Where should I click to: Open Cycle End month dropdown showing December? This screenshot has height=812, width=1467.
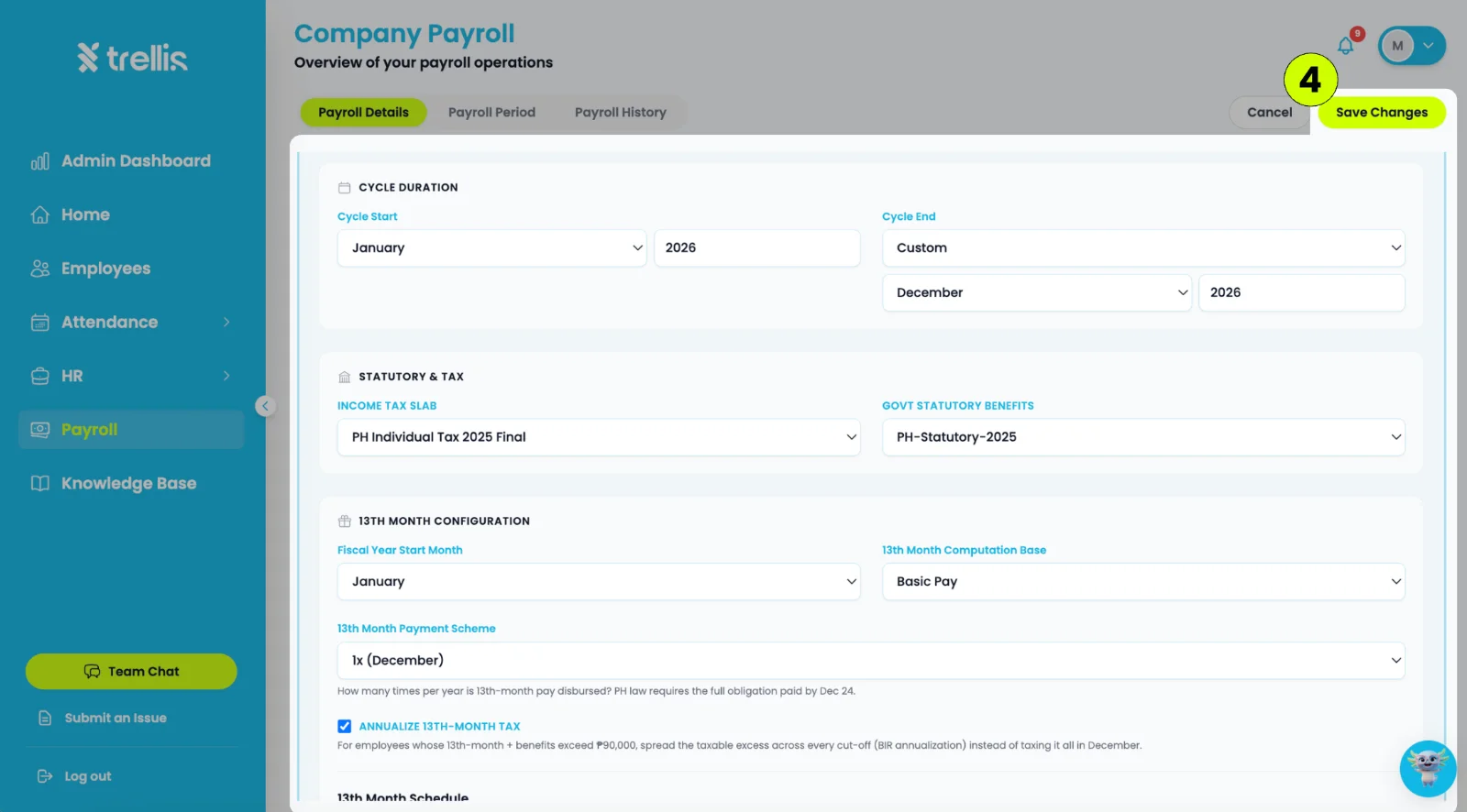tap(1037, 292)
